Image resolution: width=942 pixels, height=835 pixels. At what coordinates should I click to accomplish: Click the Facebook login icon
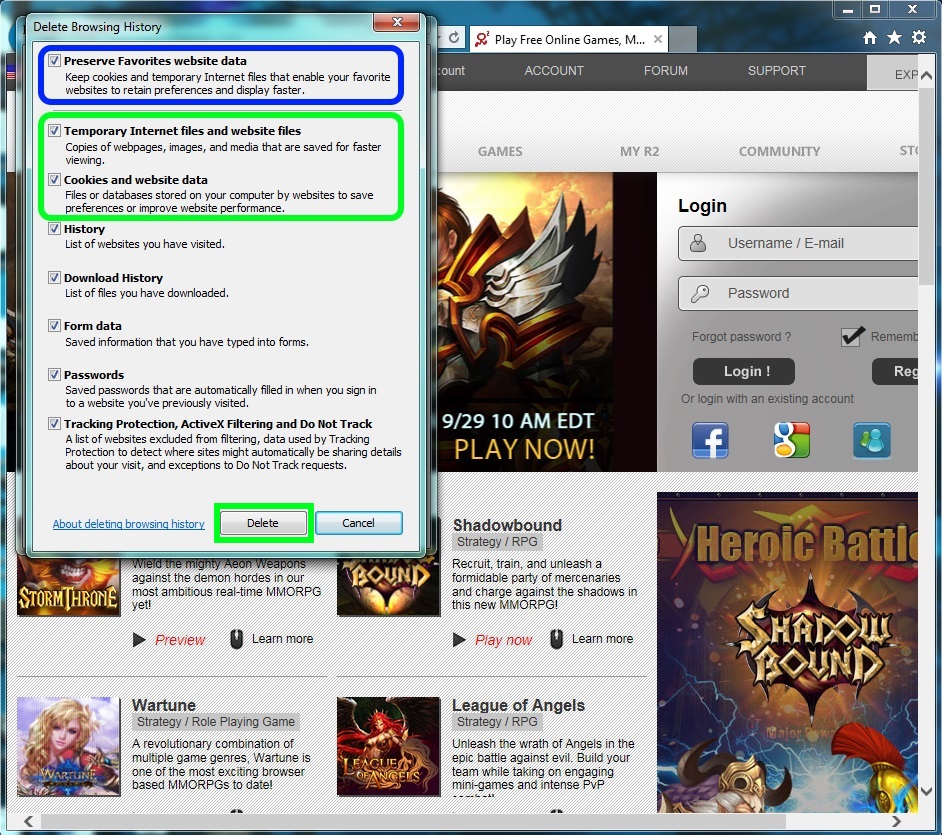(710, 440)
